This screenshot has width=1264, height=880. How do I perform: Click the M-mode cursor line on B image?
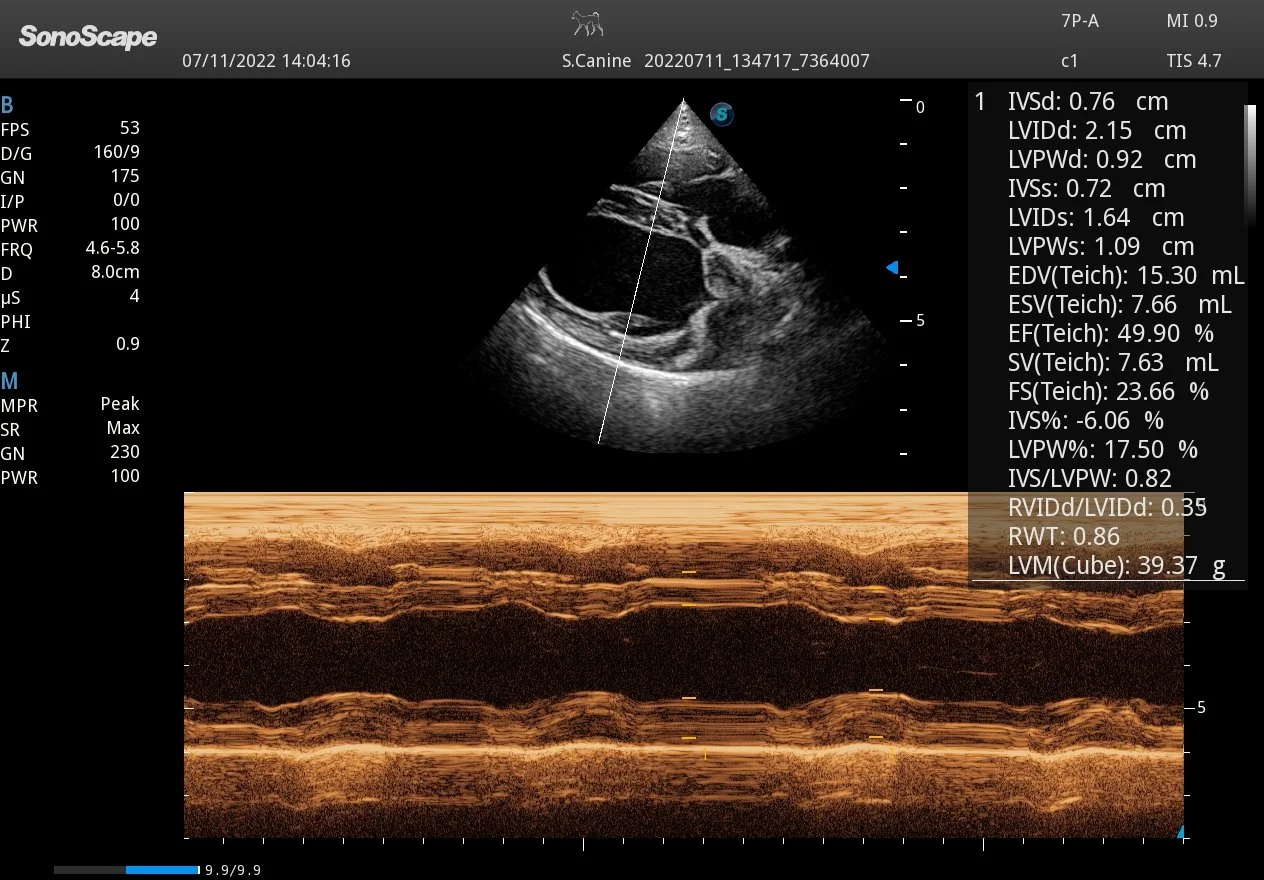tap(641, 270)
